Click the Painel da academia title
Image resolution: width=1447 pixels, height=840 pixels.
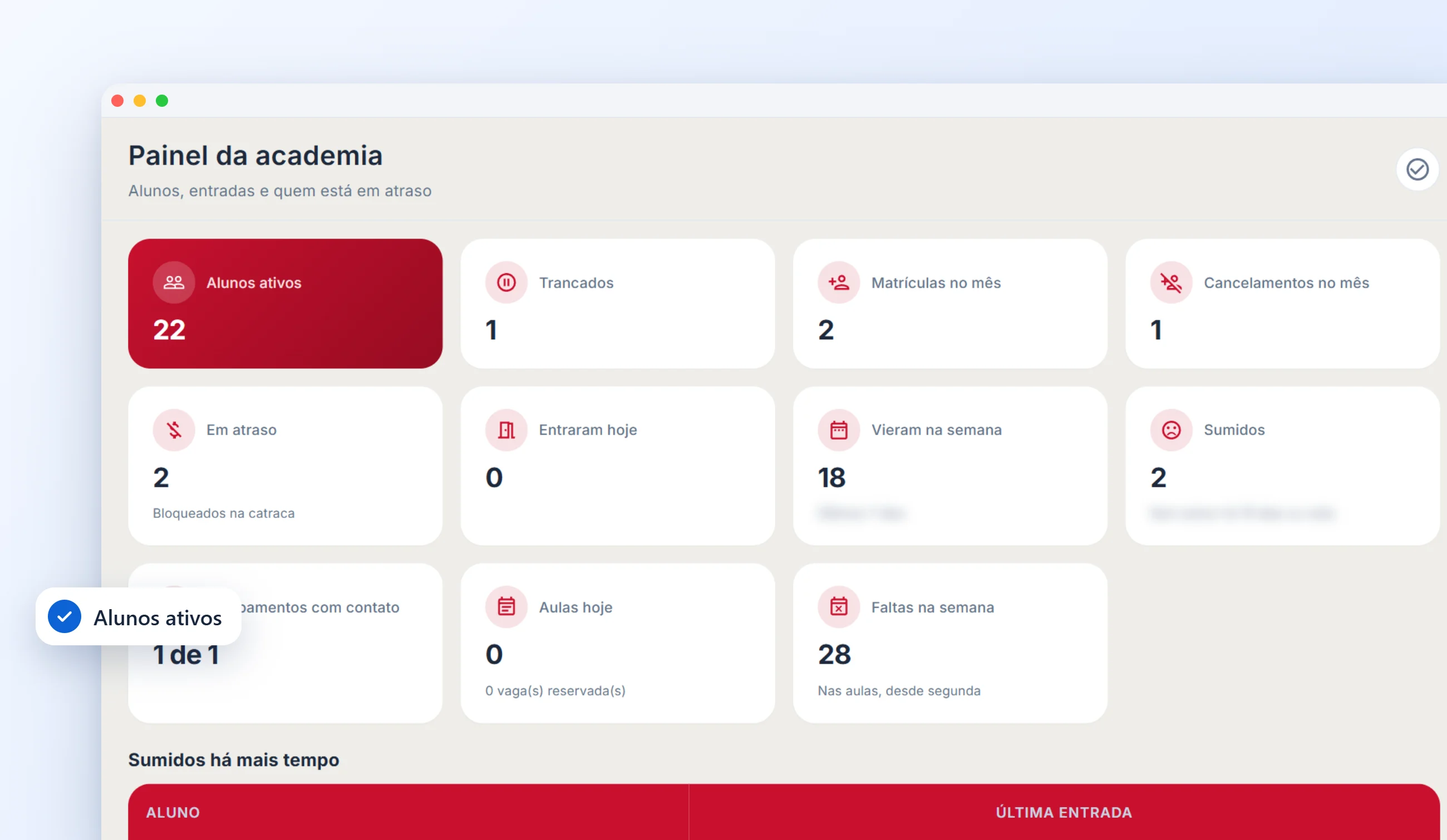coord(255,156)
